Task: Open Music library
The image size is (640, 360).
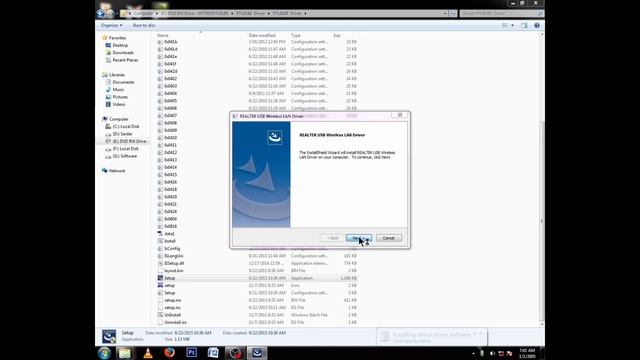Action: pyautogui.click(x=118, y=89)
